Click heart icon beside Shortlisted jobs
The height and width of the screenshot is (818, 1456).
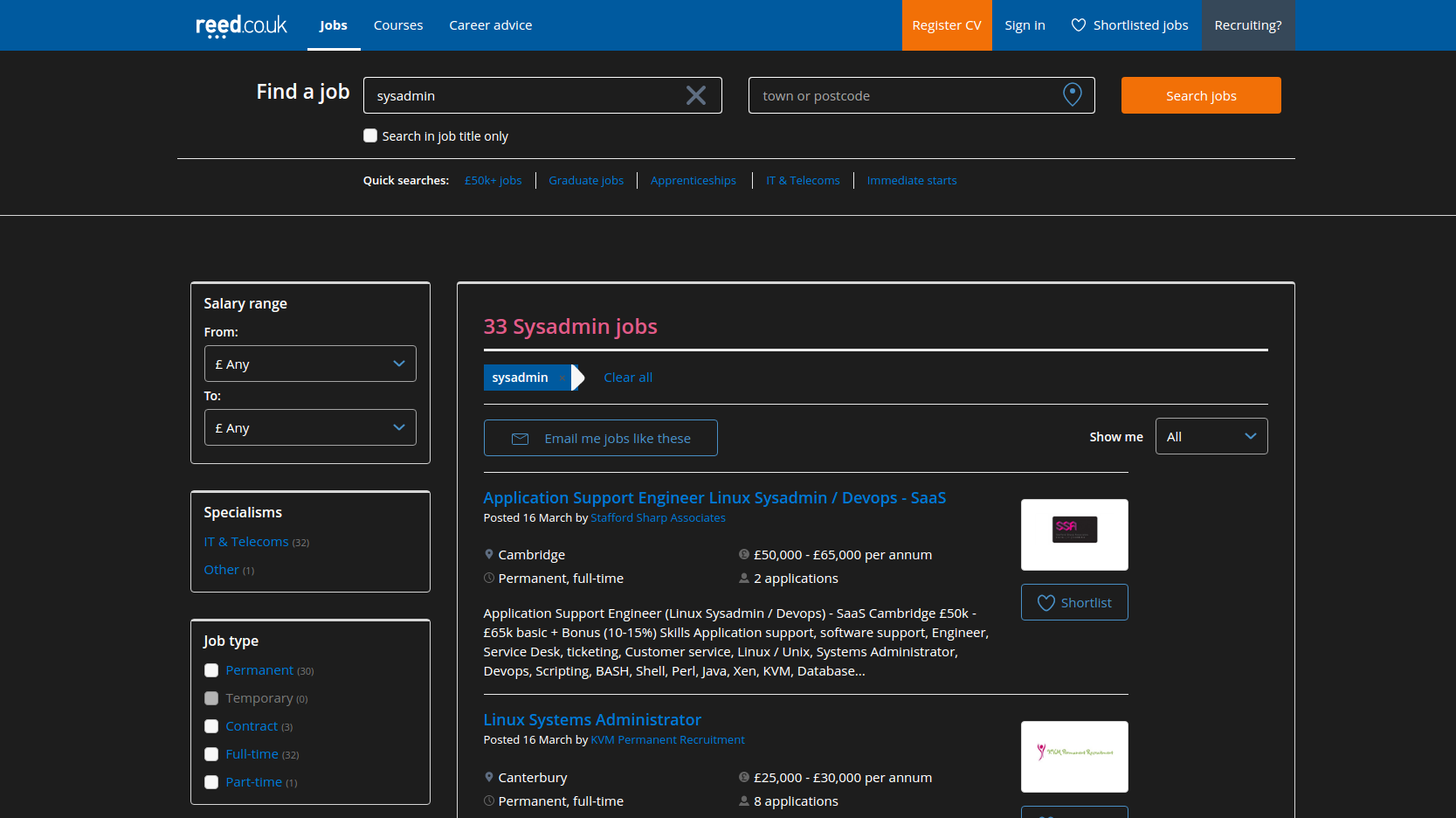click(1079, 25)
